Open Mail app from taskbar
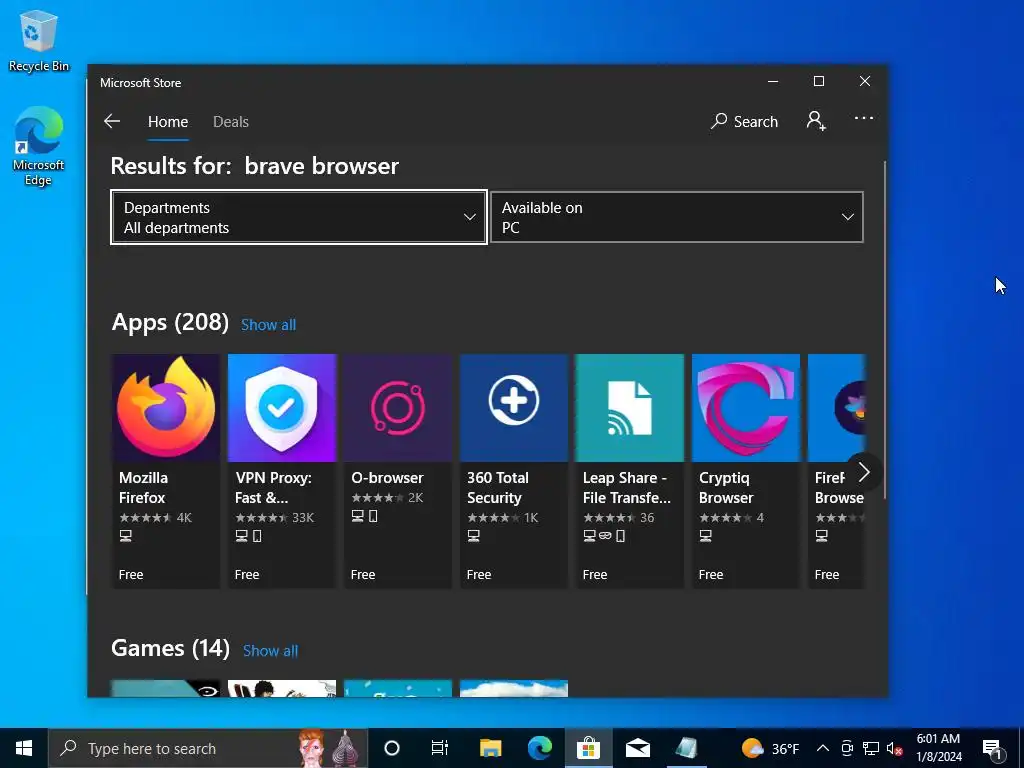1024x768 pixels. click(637, 748)
